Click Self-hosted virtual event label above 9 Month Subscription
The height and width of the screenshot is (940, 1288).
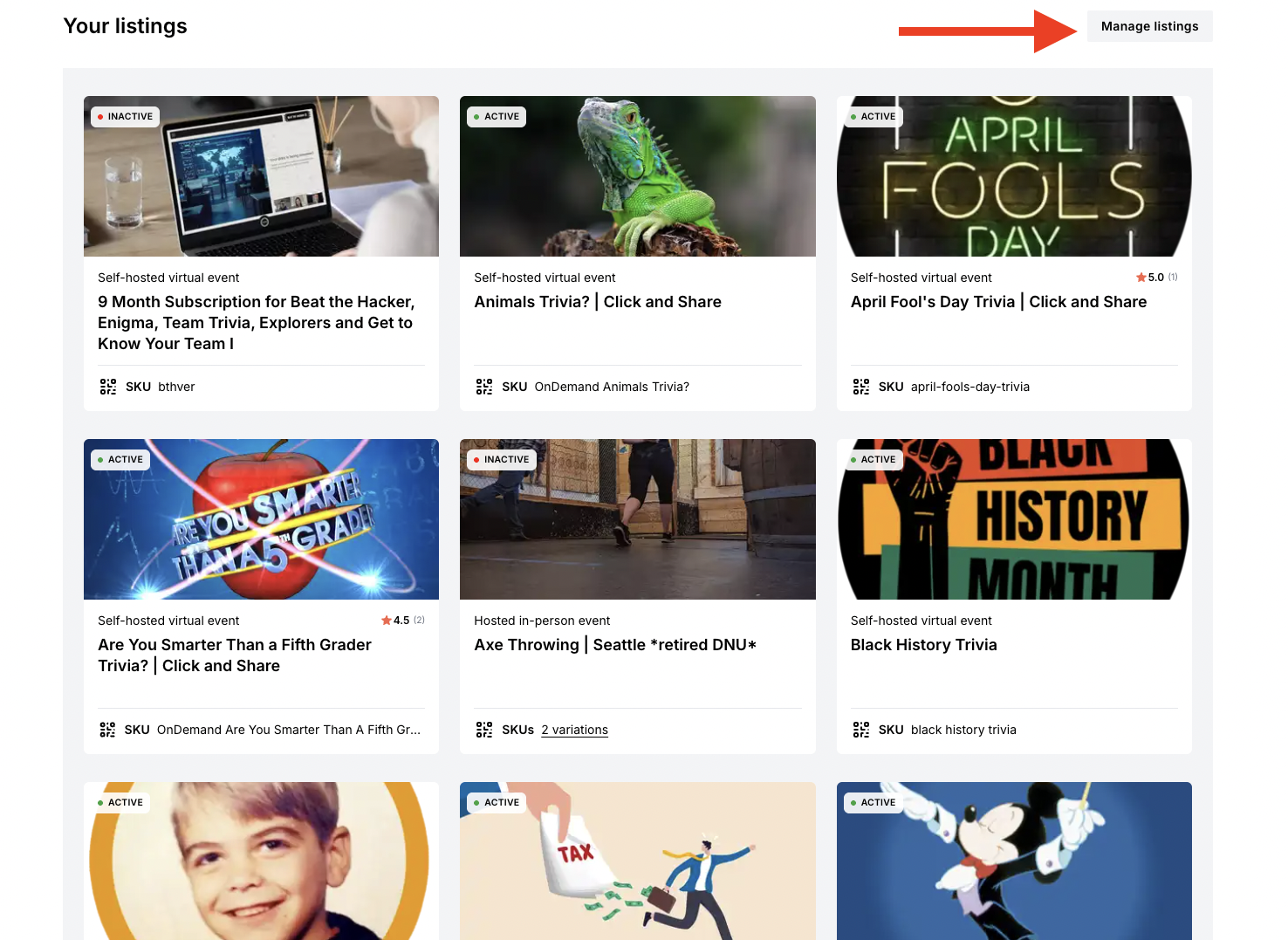[168, 278]
